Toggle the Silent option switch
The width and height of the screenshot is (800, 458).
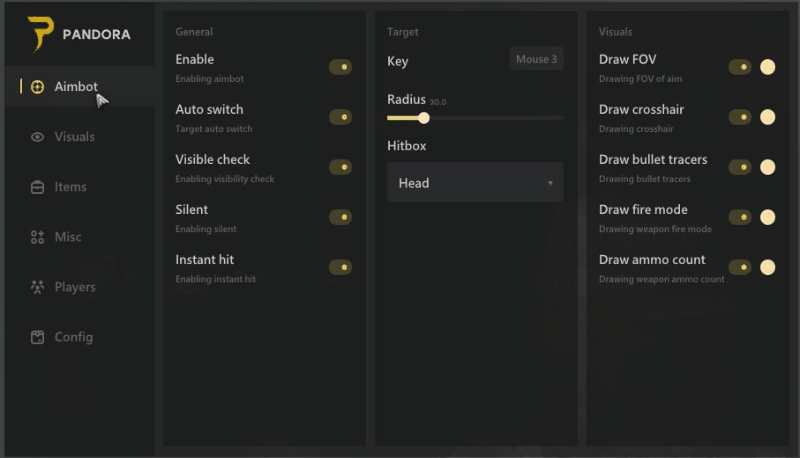pyautogui.click(x=340, y=217)
